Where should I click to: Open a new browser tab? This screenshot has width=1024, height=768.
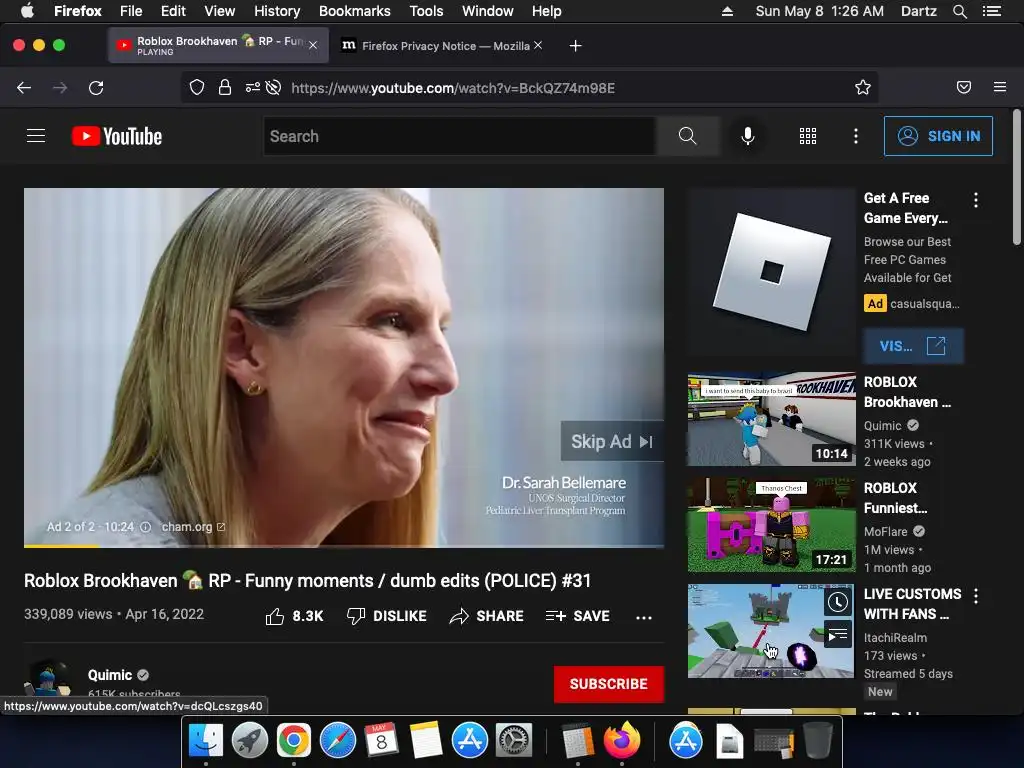(x=575, y=46)
